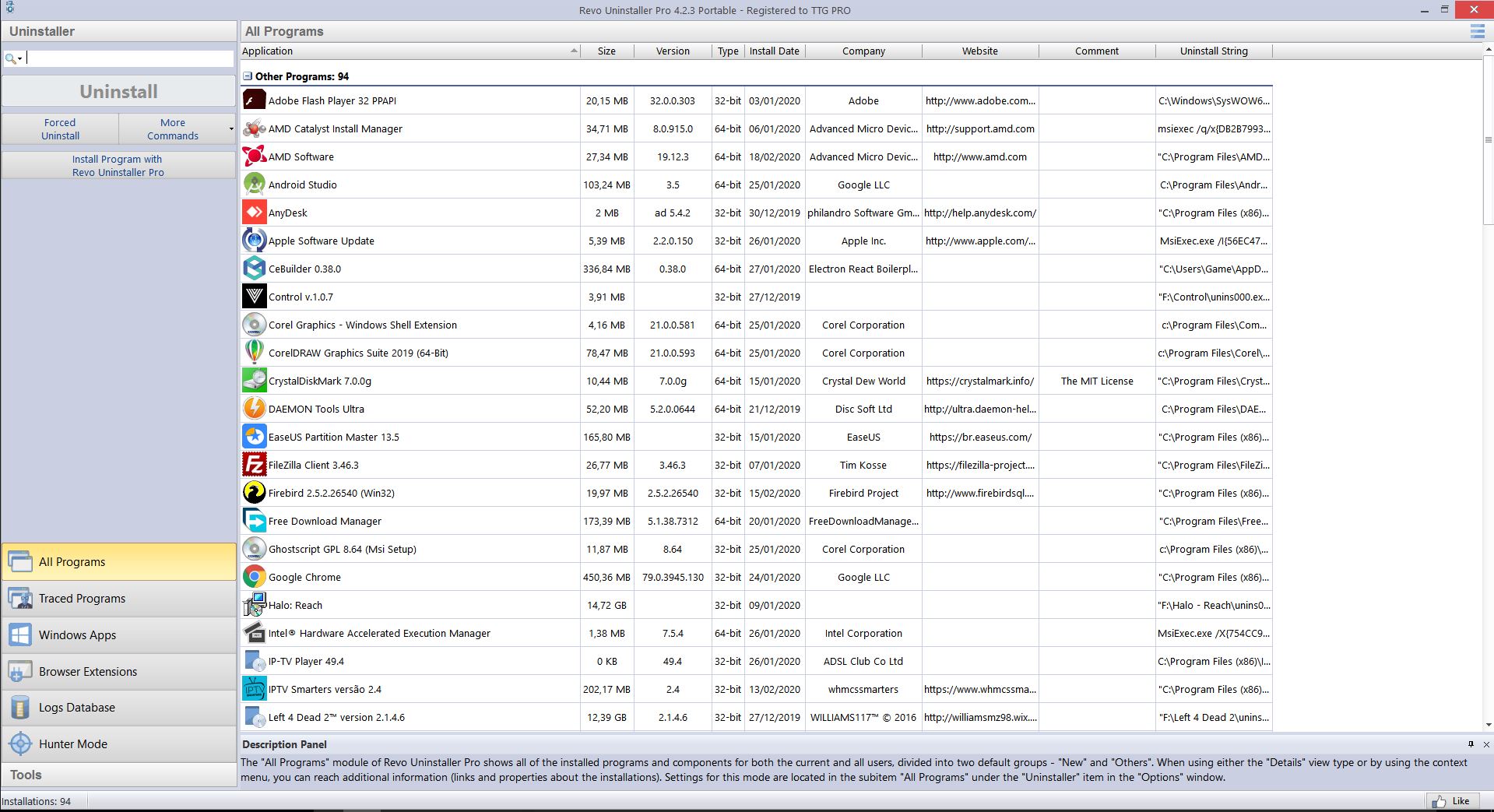
Task: Click the DAEMON Tools Ultra icon
Action: [x=254, y=409]
